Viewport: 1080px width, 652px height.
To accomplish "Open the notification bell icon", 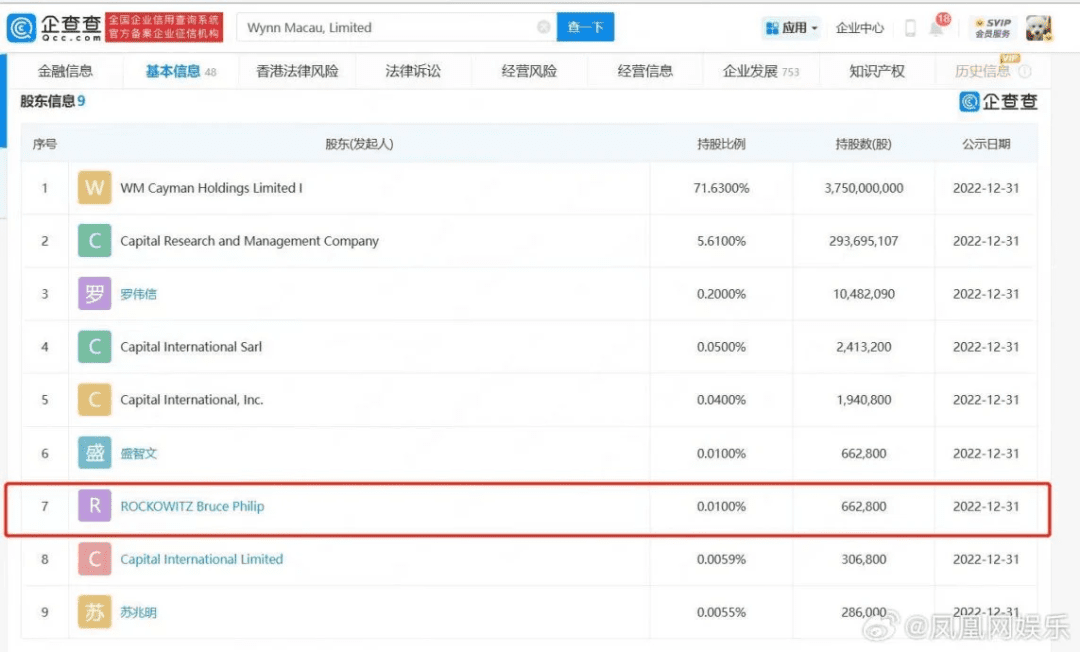I will [x=937, y=28].
